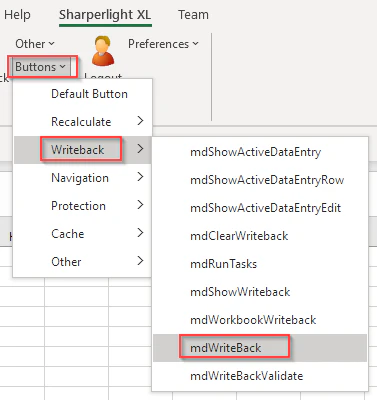Select mdShowWriteback option
The image size is (377, 400).
(260, 292)
